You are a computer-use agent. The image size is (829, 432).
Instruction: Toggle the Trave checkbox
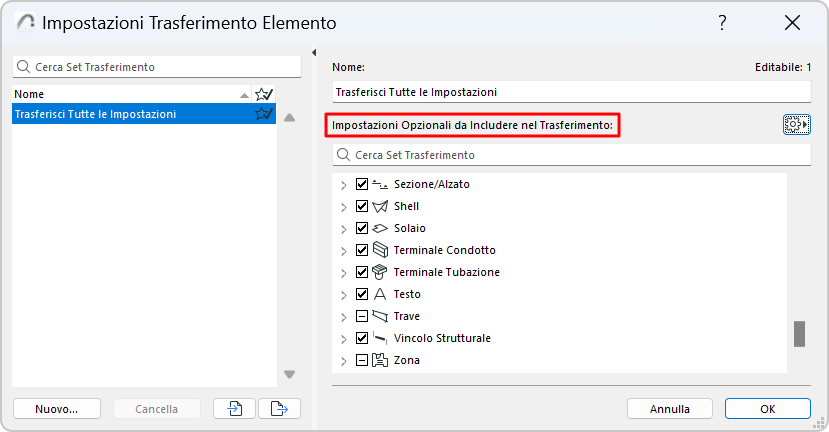(x=362, y=316)
